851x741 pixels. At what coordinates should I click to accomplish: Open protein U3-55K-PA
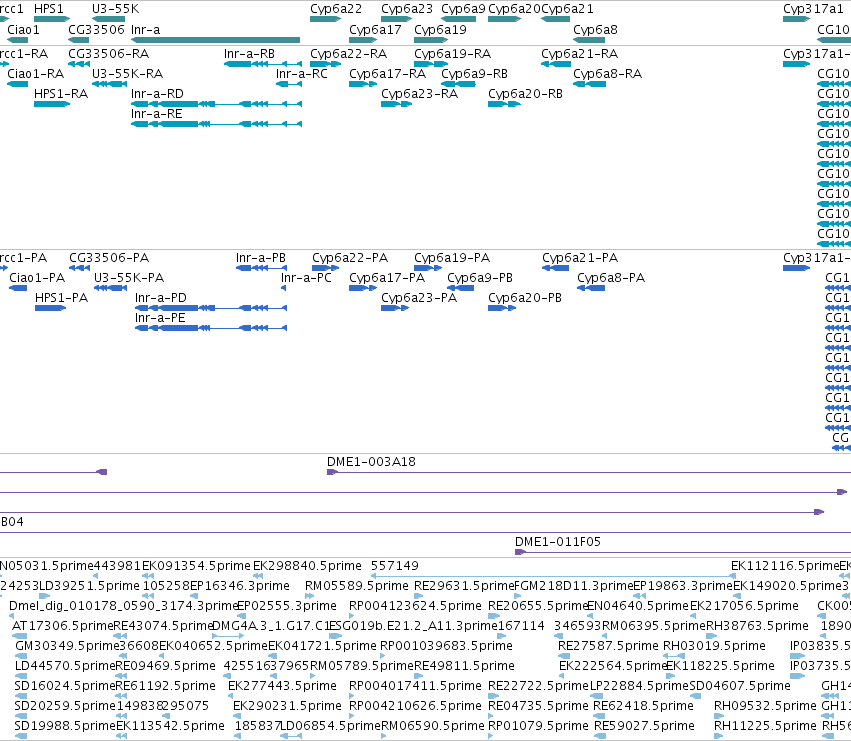111,288
